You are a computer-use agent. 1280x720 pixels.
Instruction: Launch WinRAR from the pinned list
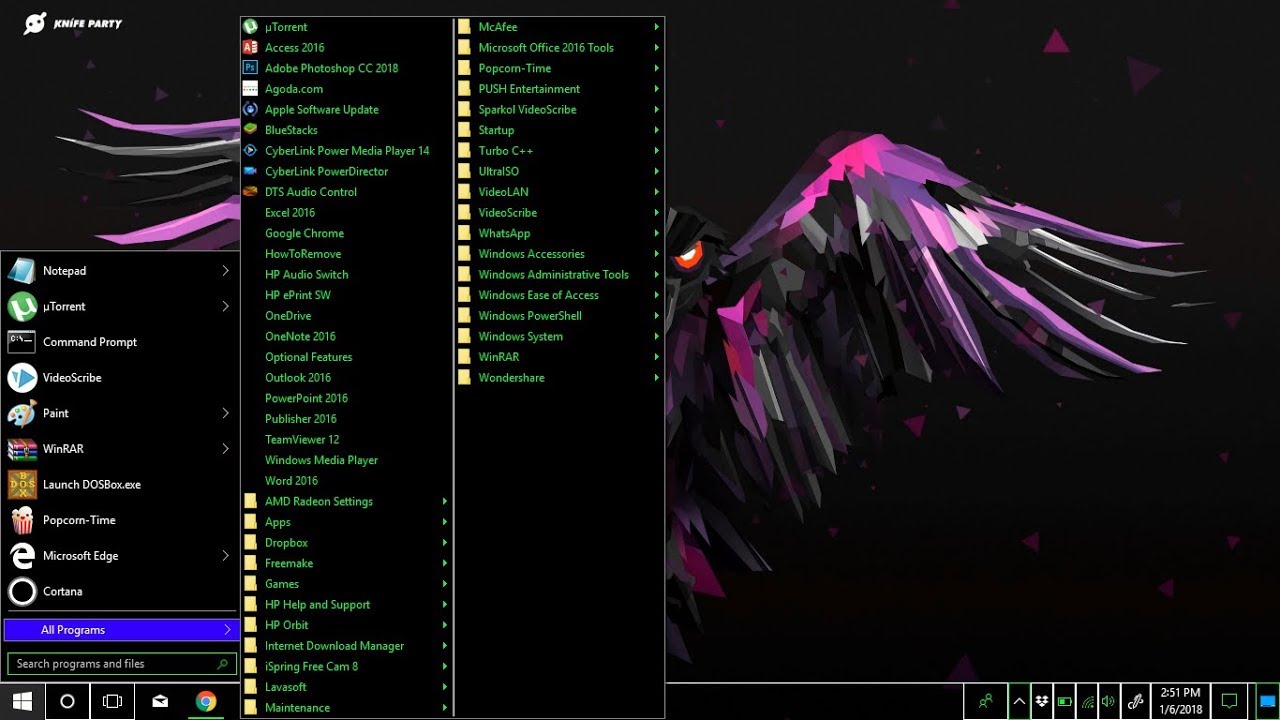click(120, 449)
